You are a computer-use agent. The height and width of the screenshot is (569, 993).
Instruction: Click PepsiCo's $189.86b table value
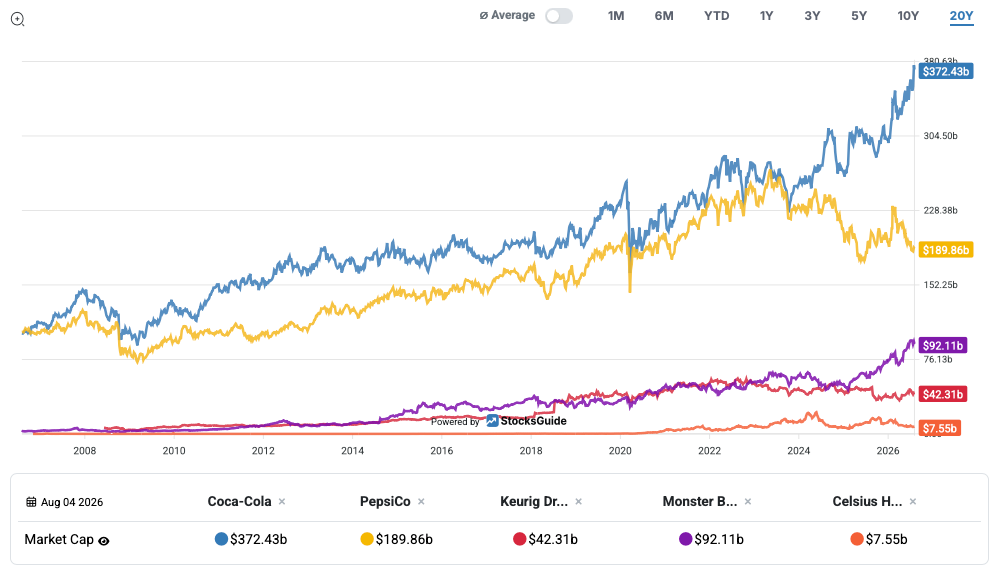click(x=404, y=539)
